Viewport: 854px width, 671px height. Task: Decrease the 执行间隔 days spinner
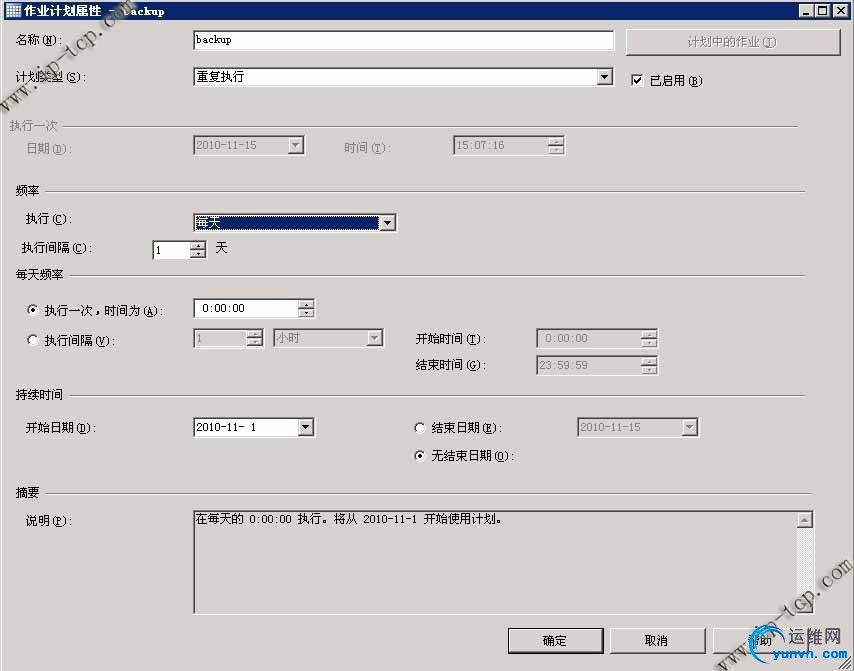tap(198, 254)
